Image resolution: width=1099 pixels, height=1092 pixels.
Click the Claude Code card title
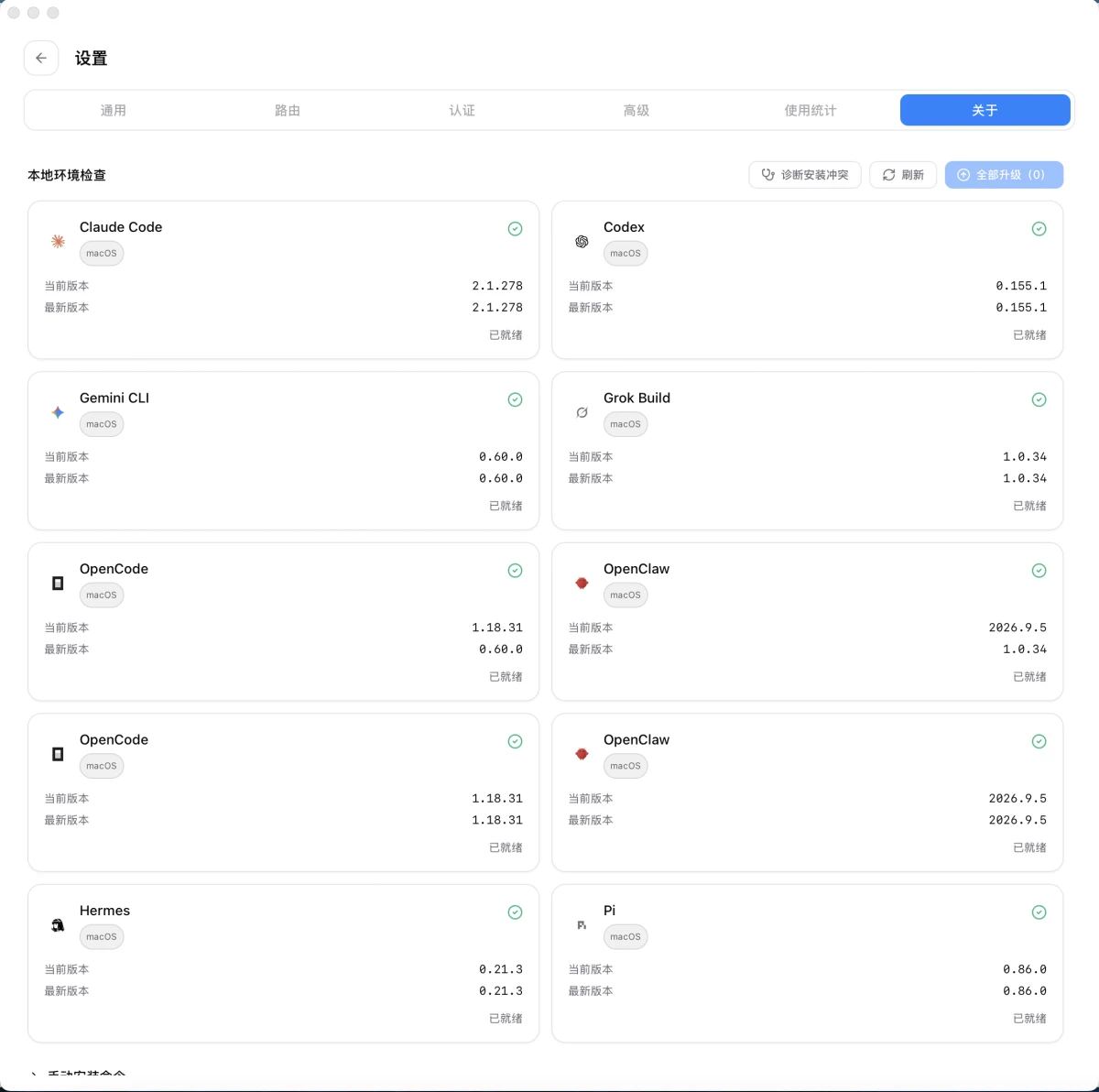click(x=121, y=227)
